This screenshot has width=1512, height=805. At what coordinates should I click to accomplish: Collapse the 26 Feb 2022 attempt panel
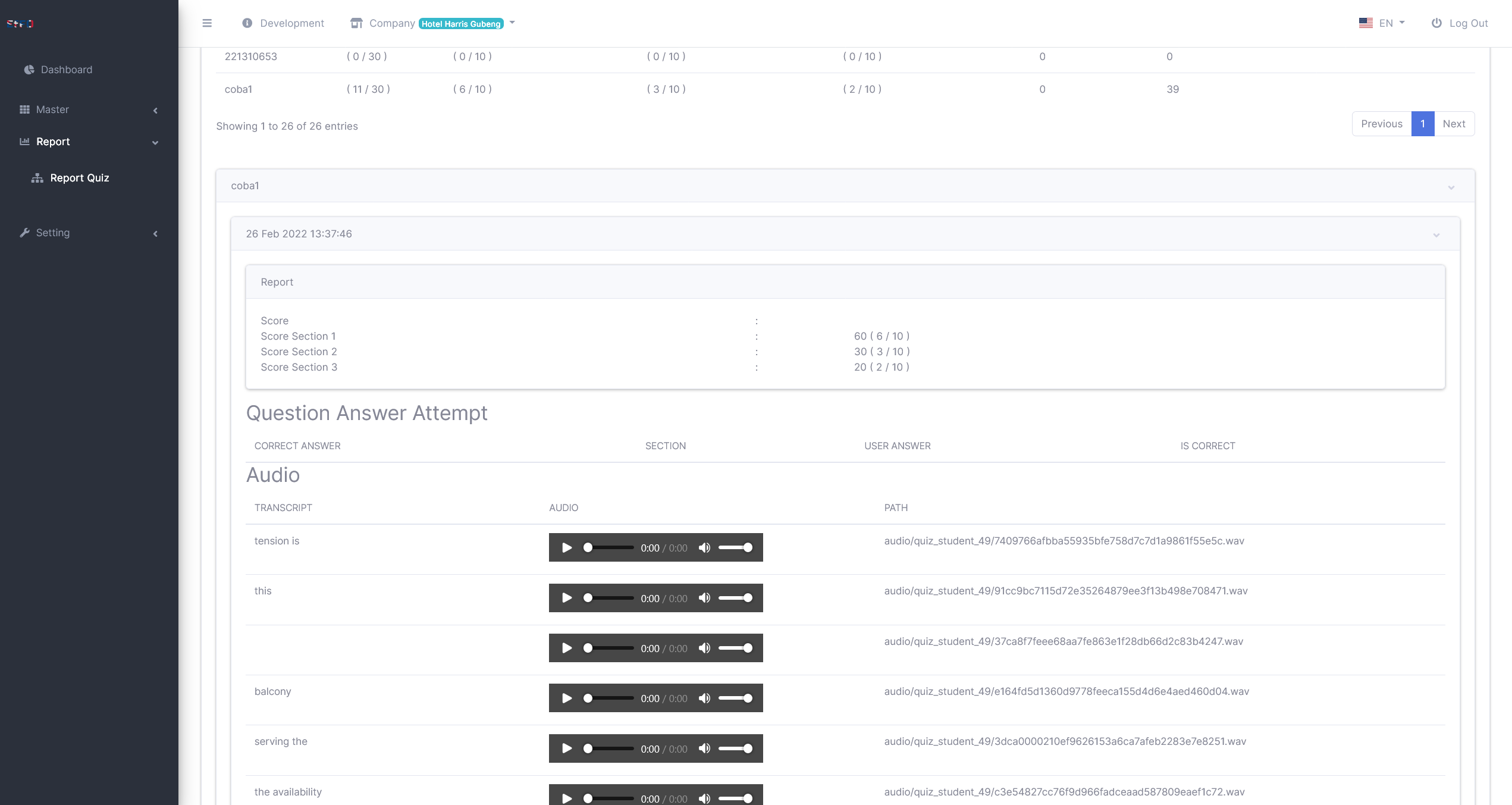pos(1436,235)
